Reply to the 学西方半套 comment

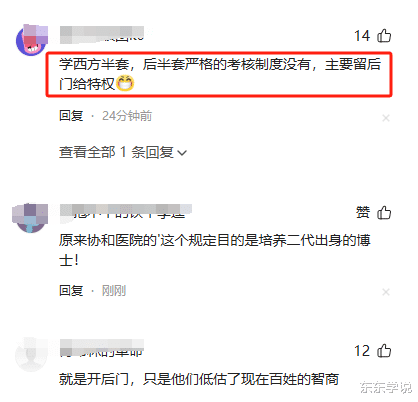(x=71, y=116)
